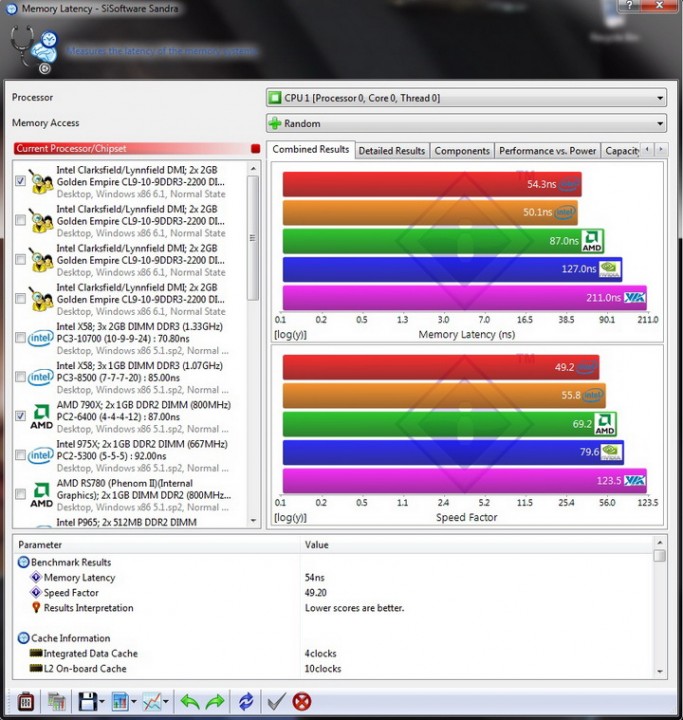This screenshot has width=683, height=720.
Task: Click the bar chart report icon
Action: (x=120, y=702)
